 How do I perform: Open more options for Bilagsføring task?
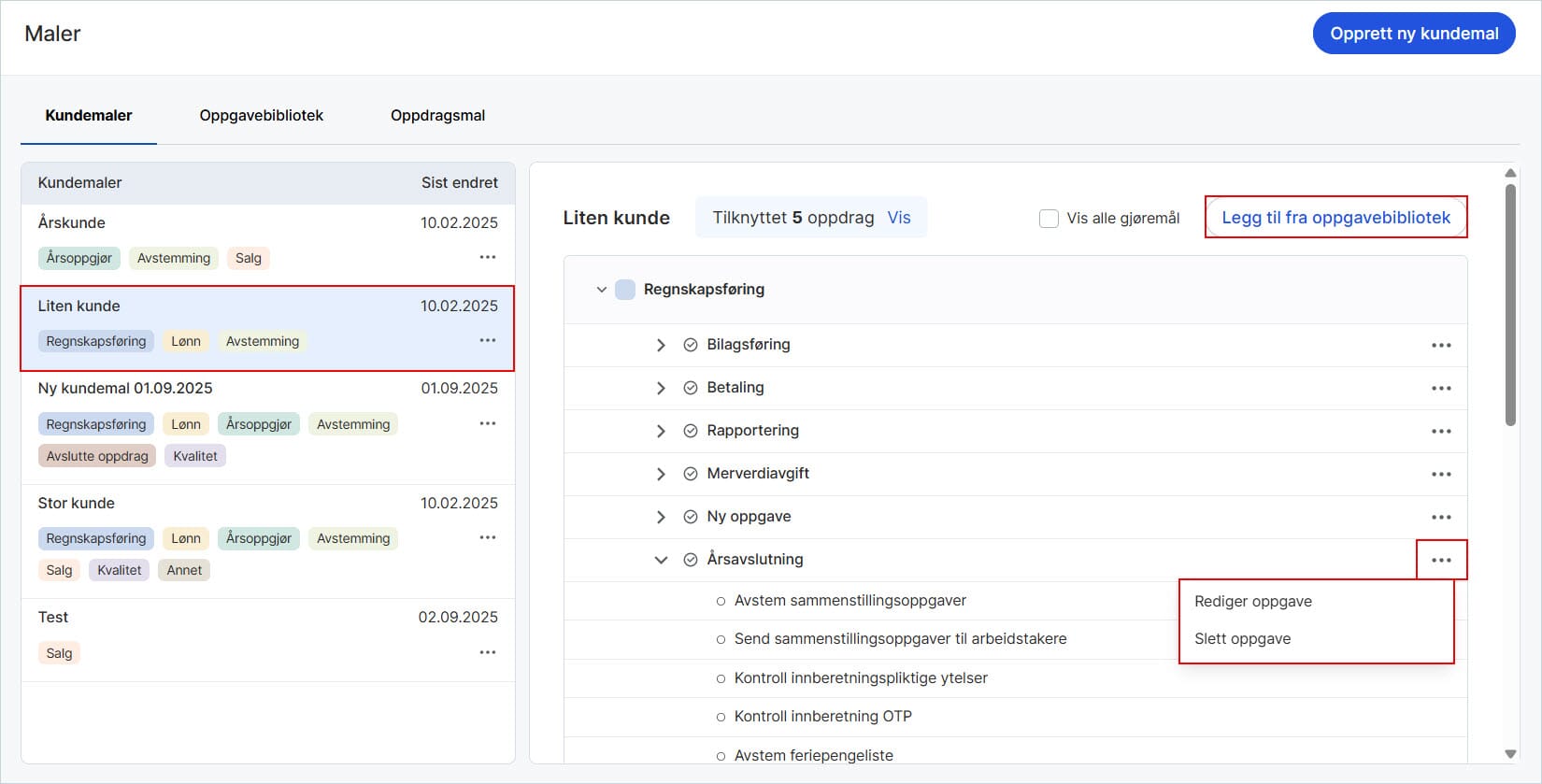point(1441,345)
